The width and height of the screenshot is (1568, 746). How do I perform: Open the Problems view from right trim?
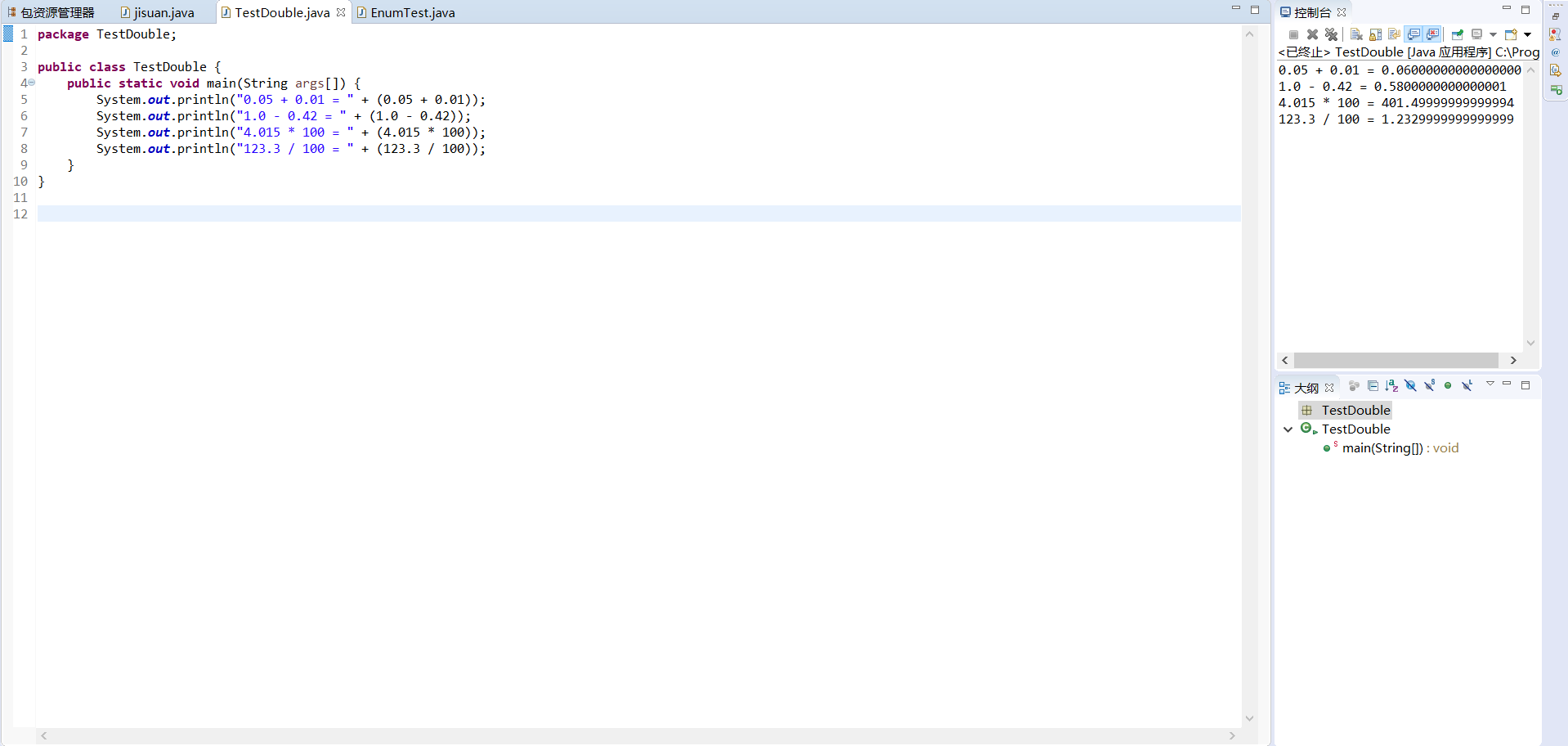(x=1556, y=34)
